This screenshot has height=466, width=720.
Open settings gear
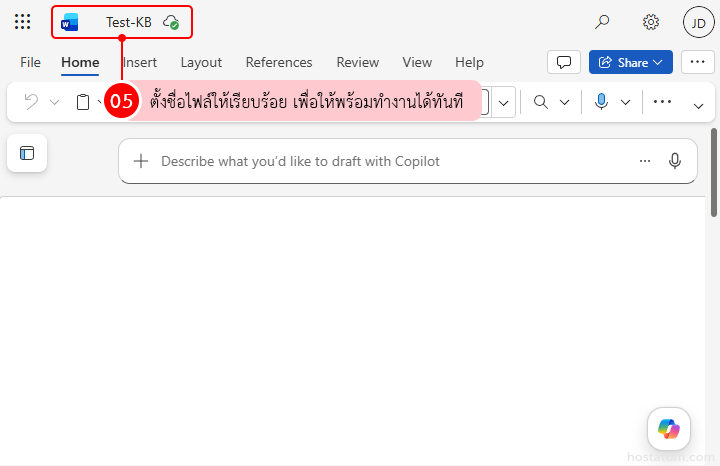[x=651, y=22]
